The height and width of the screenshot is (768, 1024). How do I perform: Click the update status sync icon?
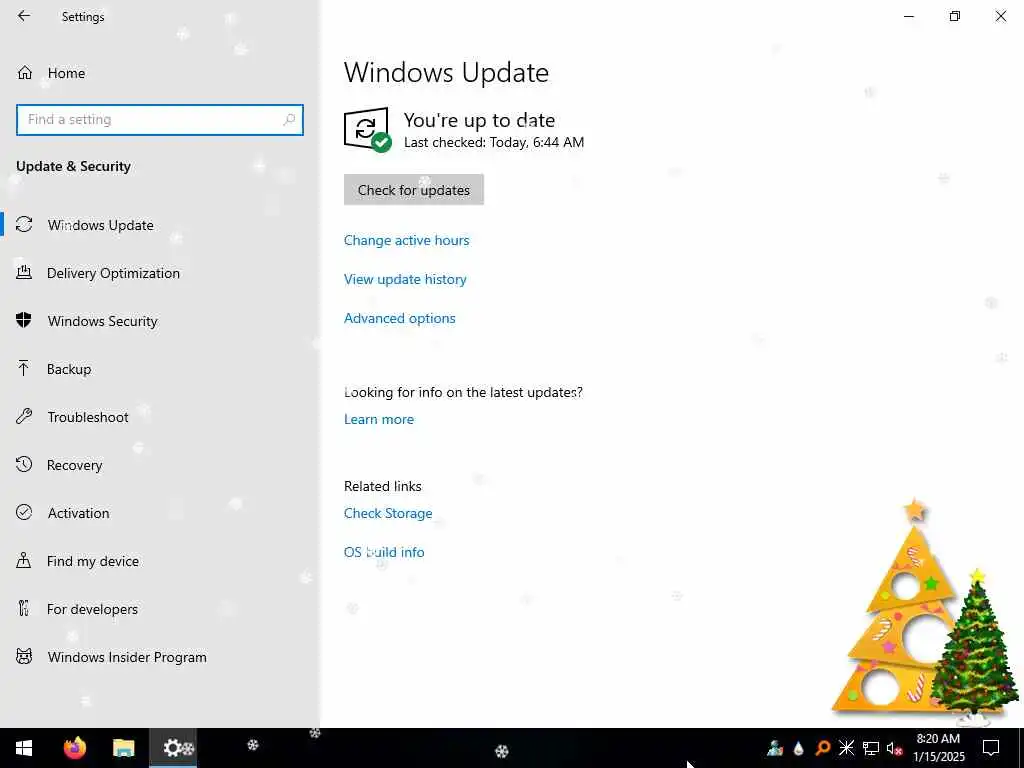pos(368,129)
